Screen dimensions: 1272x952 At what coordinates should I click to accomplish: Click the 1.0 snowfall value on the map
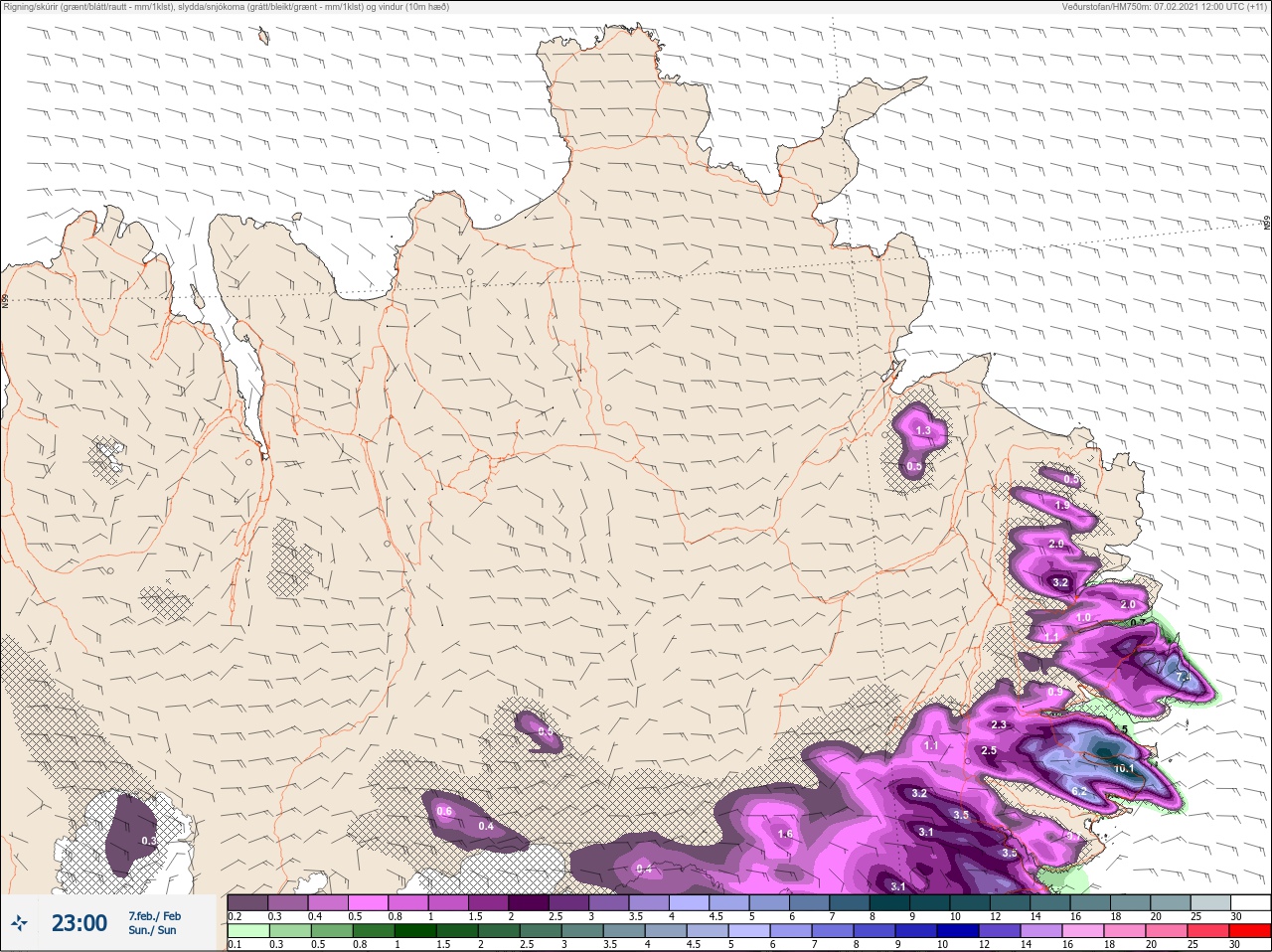click(1084, 617)
